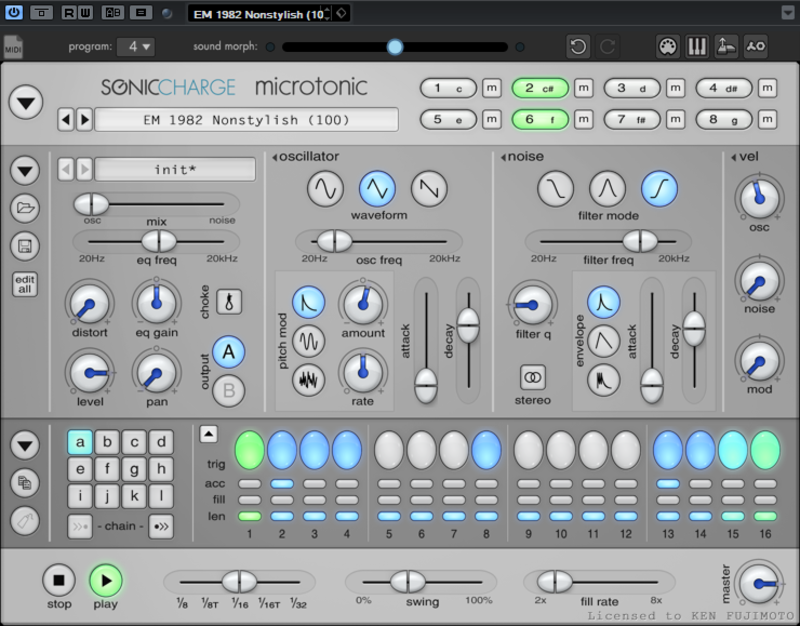
Task: Click the stop button
Action: (59, 580)
